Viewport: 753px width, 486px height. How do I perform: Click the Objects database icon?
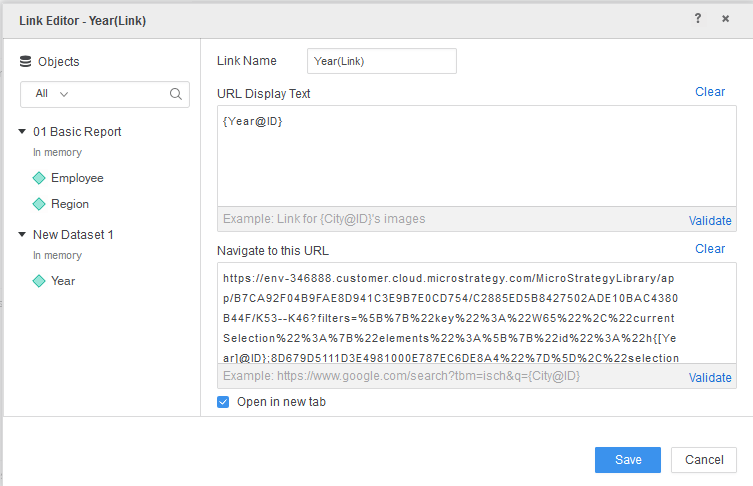pyautogui.click(x=25, y=61)
